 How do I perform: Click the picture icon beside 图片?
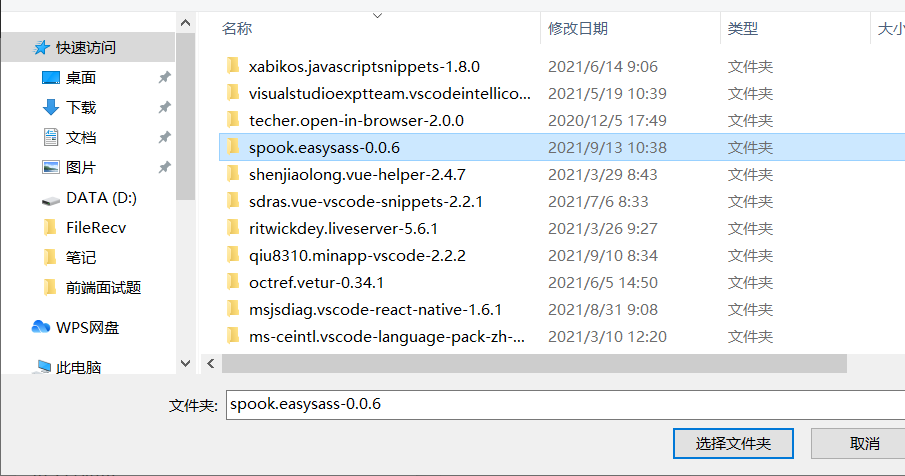[x=51, y=167]
